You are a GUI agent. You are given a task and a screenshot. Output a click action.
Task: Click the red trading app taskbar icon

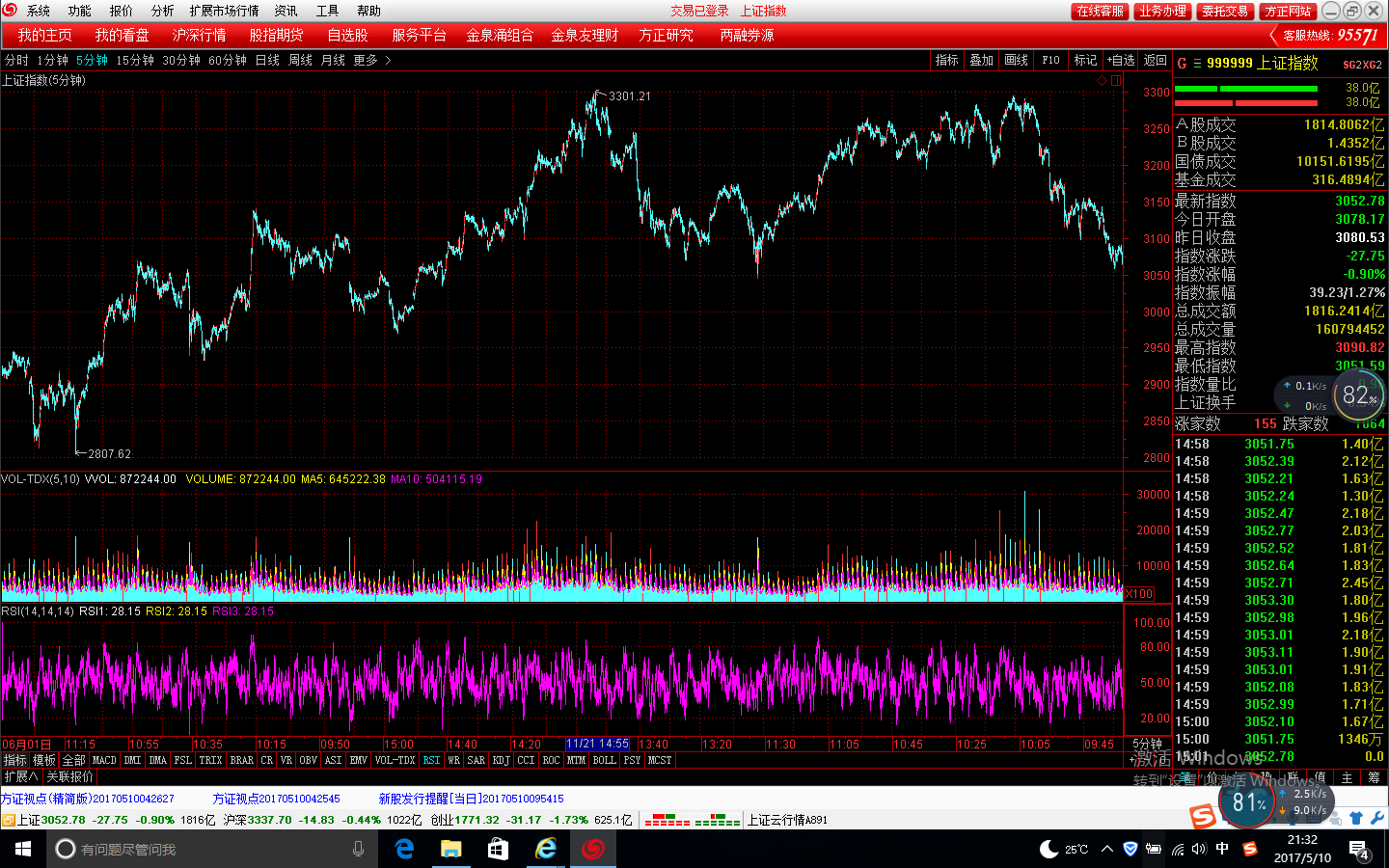(592, 849)
